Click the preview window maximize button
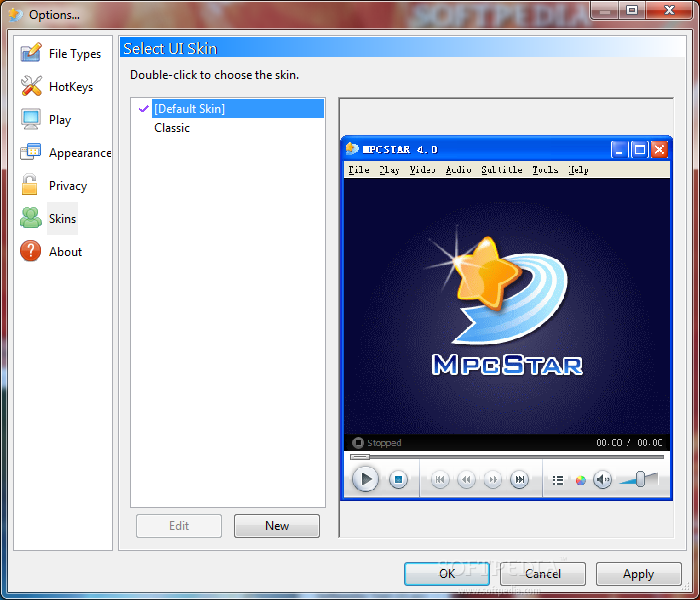Viewport: 700px width, 600px height. tap(639, 150)
